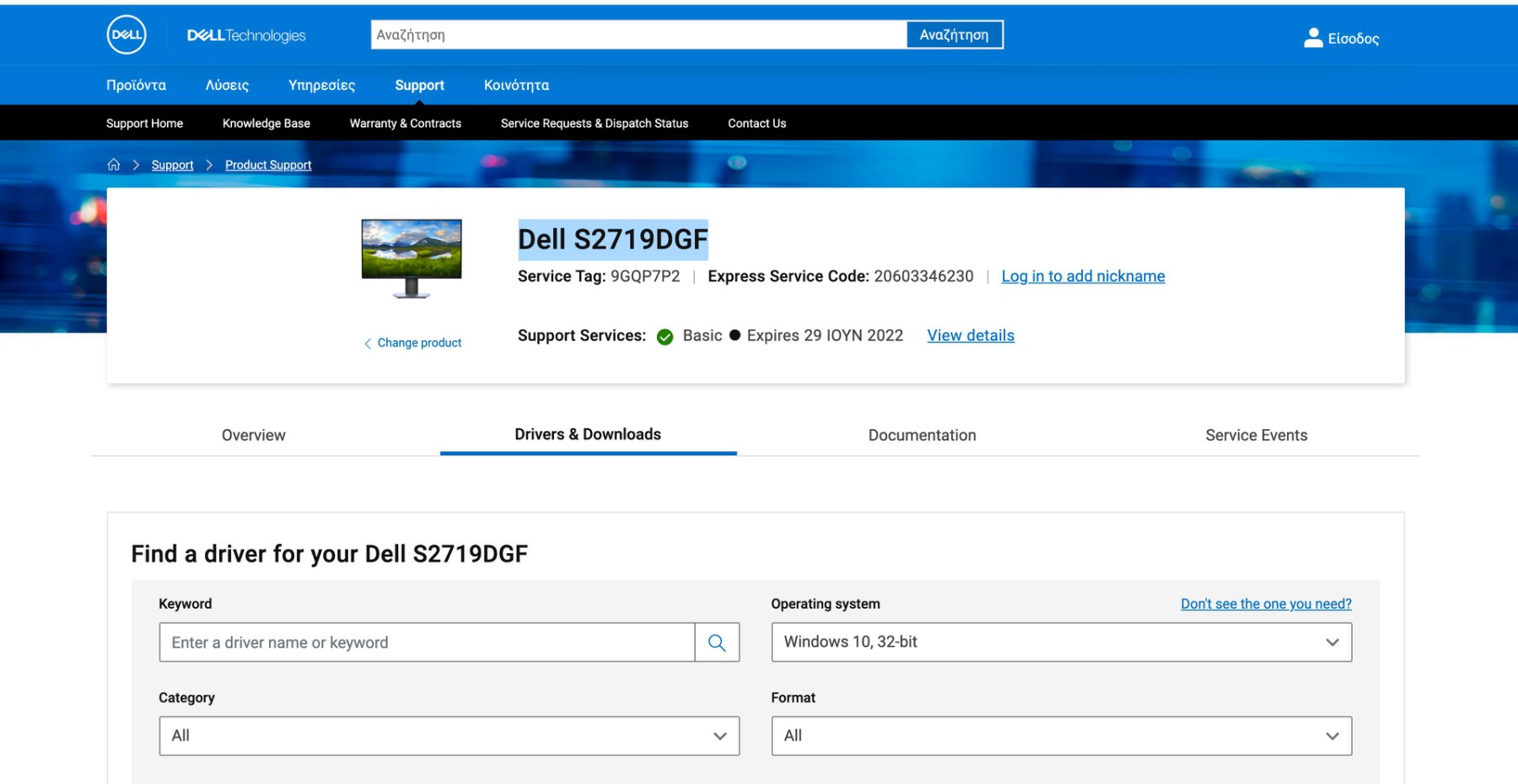Click the user profile icon beside Είσοδος
1518x784 pixels.
[x=1313, y=37]
